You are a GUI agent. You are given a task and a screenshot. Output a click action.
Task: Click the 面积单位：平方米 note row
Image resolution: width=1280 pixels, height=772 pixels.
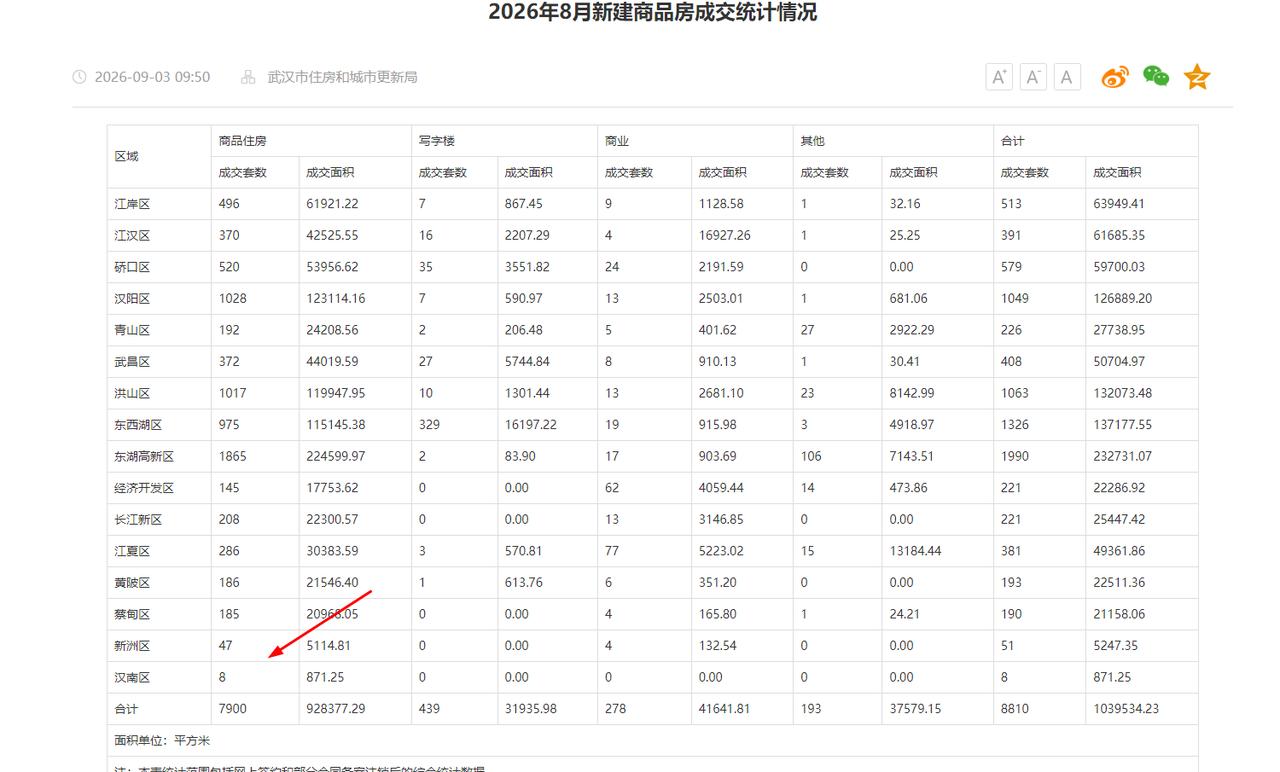(x=653, y=741)
